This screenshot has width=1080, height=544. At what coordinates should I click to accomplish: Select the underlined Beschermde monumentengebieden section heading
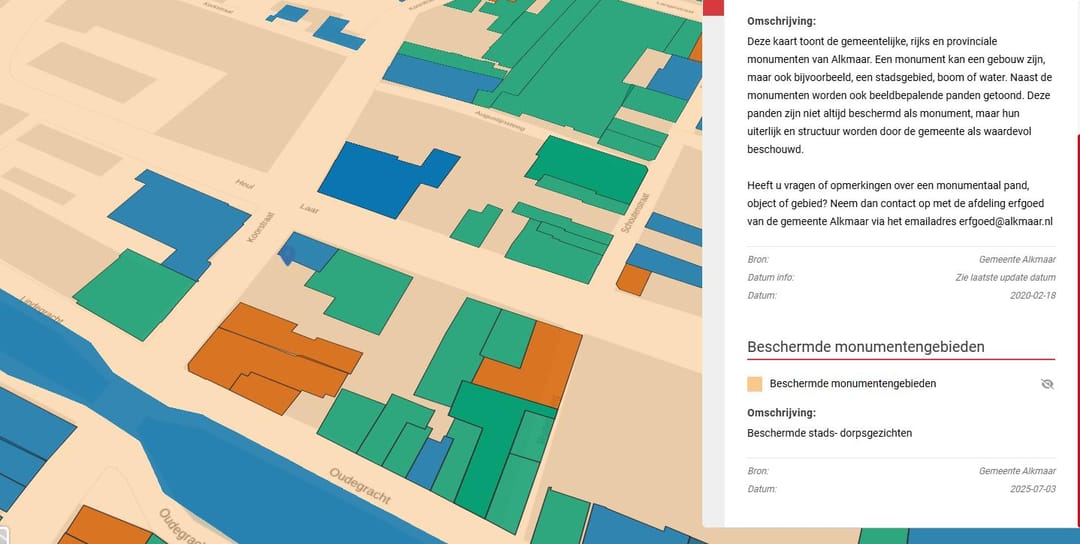(866, 347)
